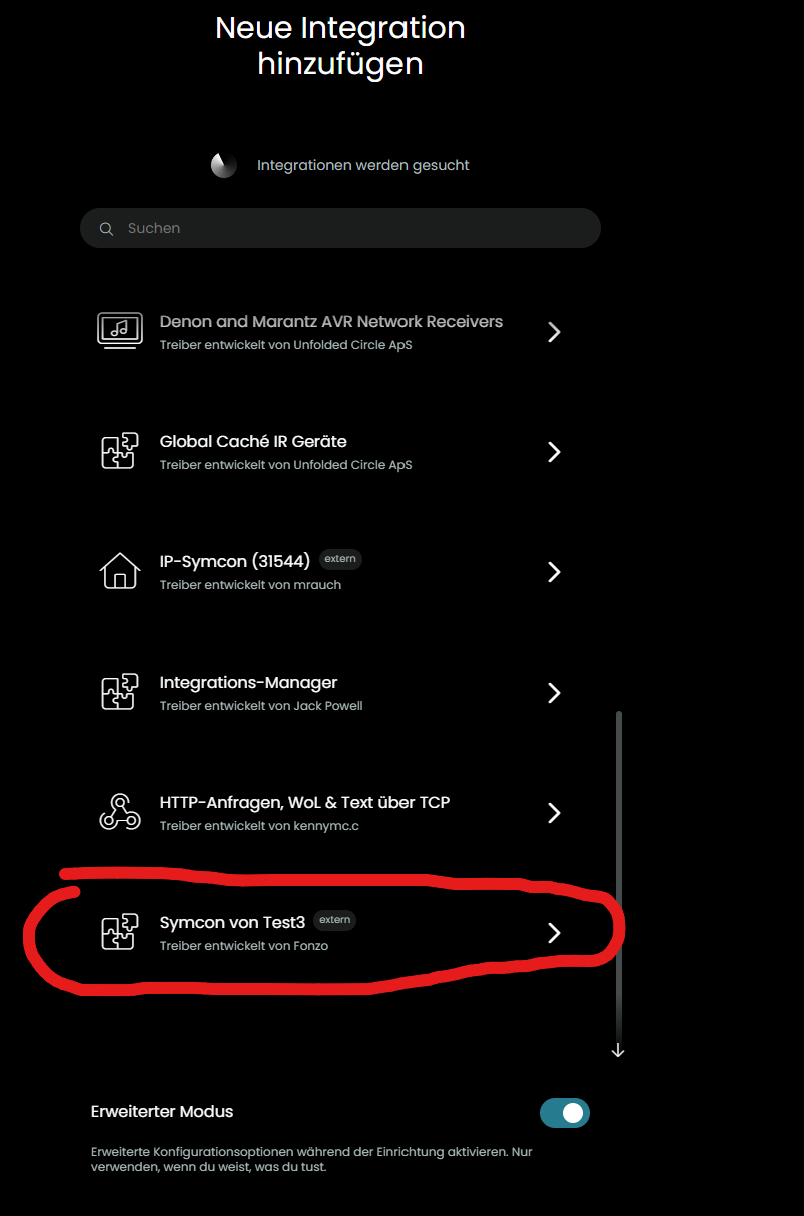
Task: Expand Integrations-Manager chevron arrow
Action: [554, 692]
